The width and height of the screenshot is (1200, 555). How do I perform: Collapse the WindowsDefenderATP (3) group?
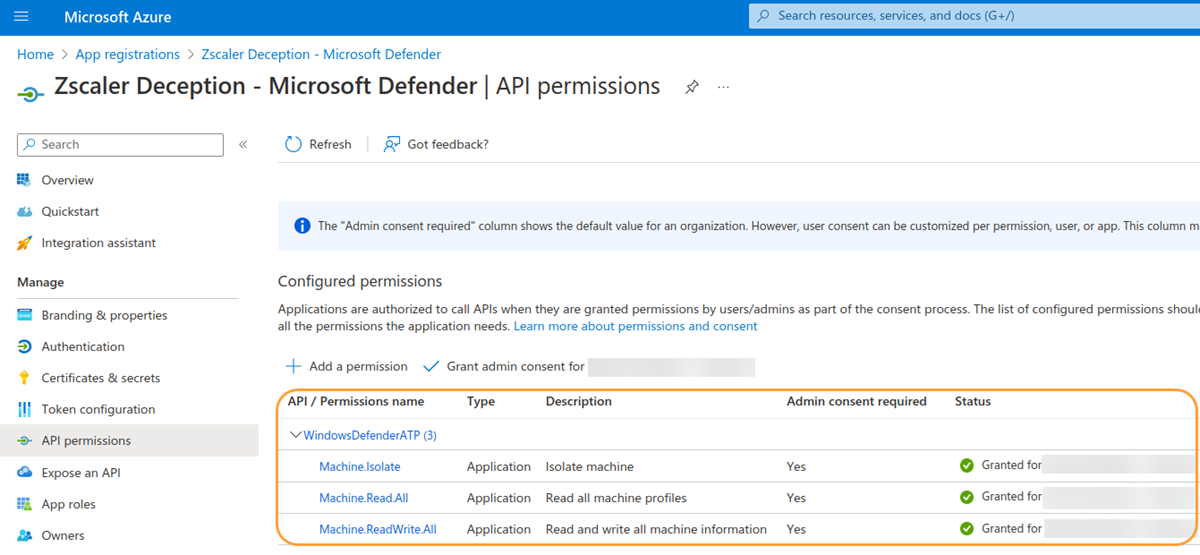295,435
